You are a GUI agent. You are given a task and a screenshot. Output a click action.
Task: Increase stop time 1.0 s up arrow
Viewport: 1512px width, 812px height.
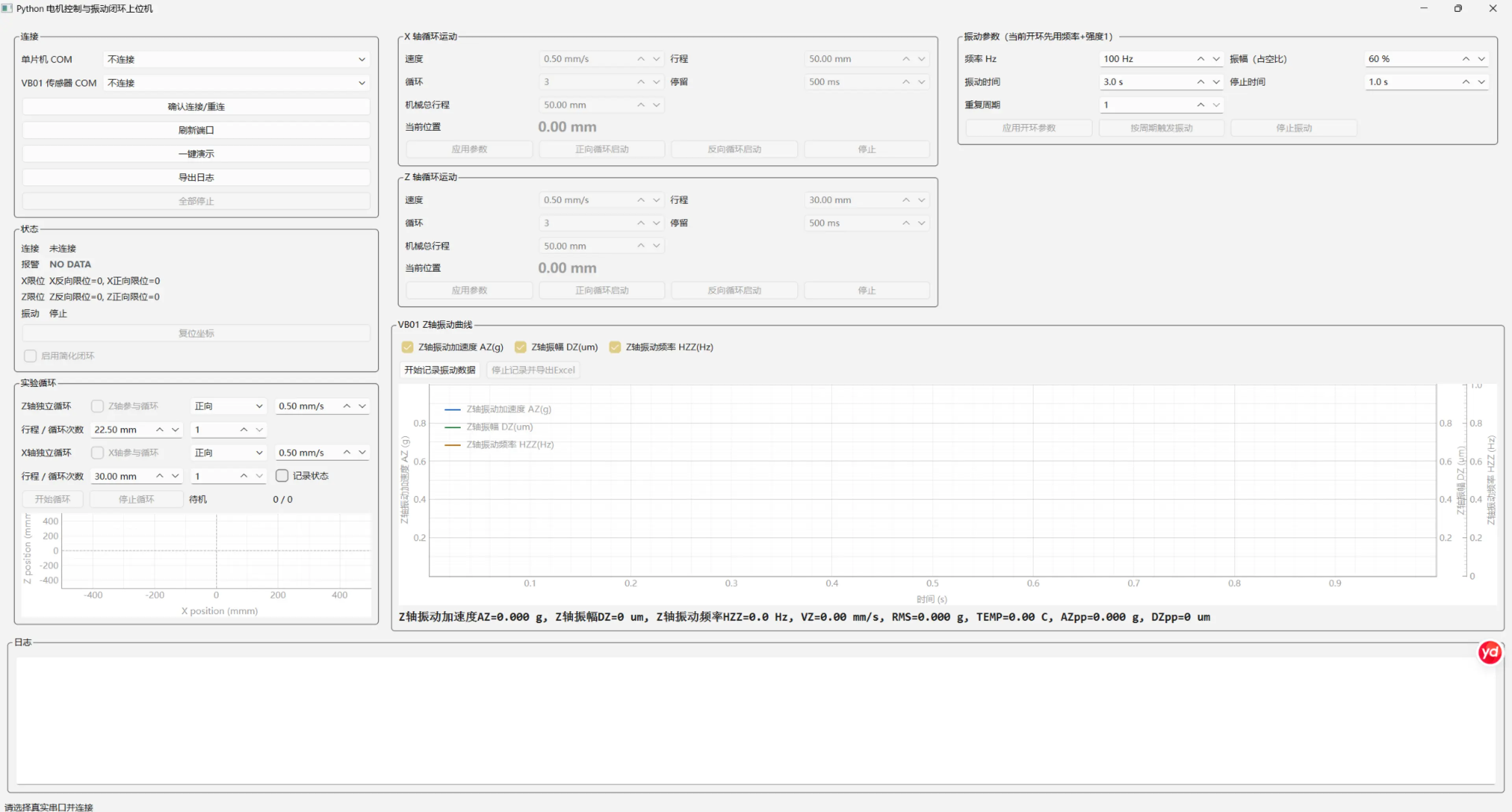(1466, 81)
